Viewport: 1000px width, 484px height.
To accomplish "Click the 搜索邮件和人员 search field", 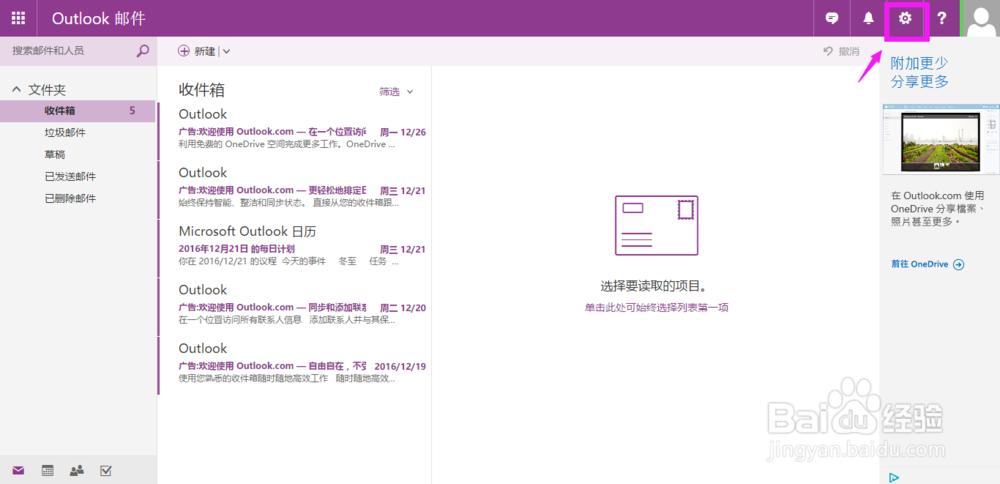I will (x=70, y=51).
